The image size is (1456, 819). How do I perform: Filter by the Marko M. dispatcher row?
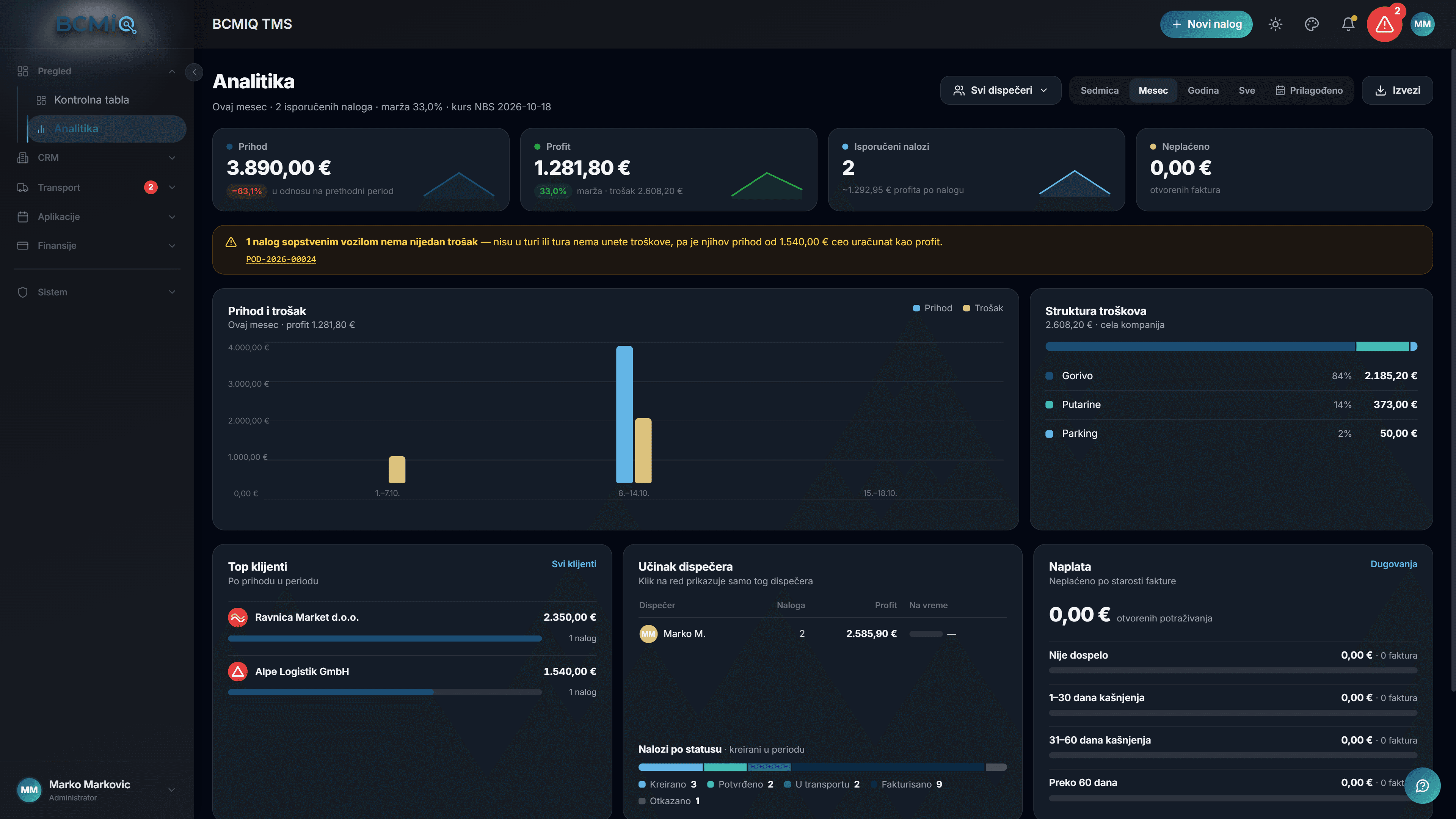point(822,634)
